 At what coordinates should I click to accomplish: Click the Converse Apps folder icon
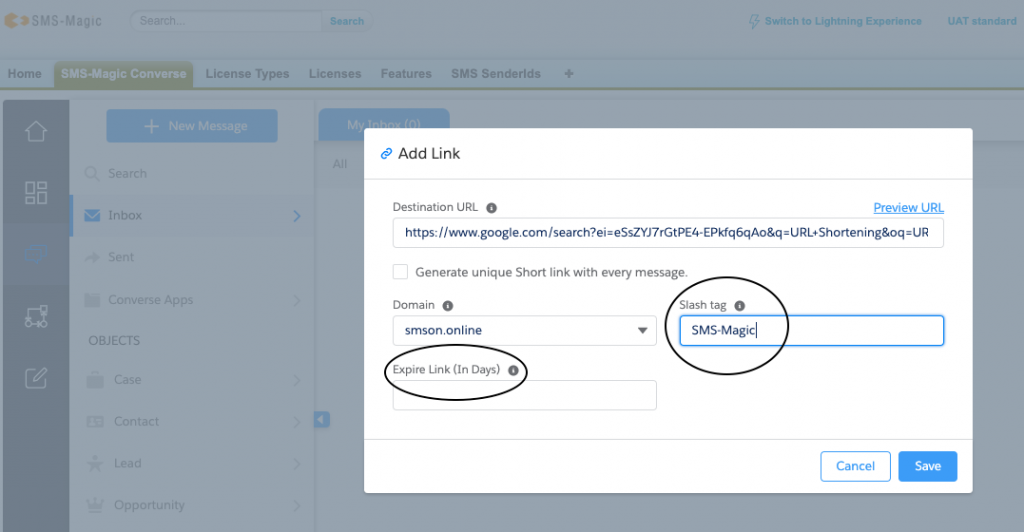(92, 300)
